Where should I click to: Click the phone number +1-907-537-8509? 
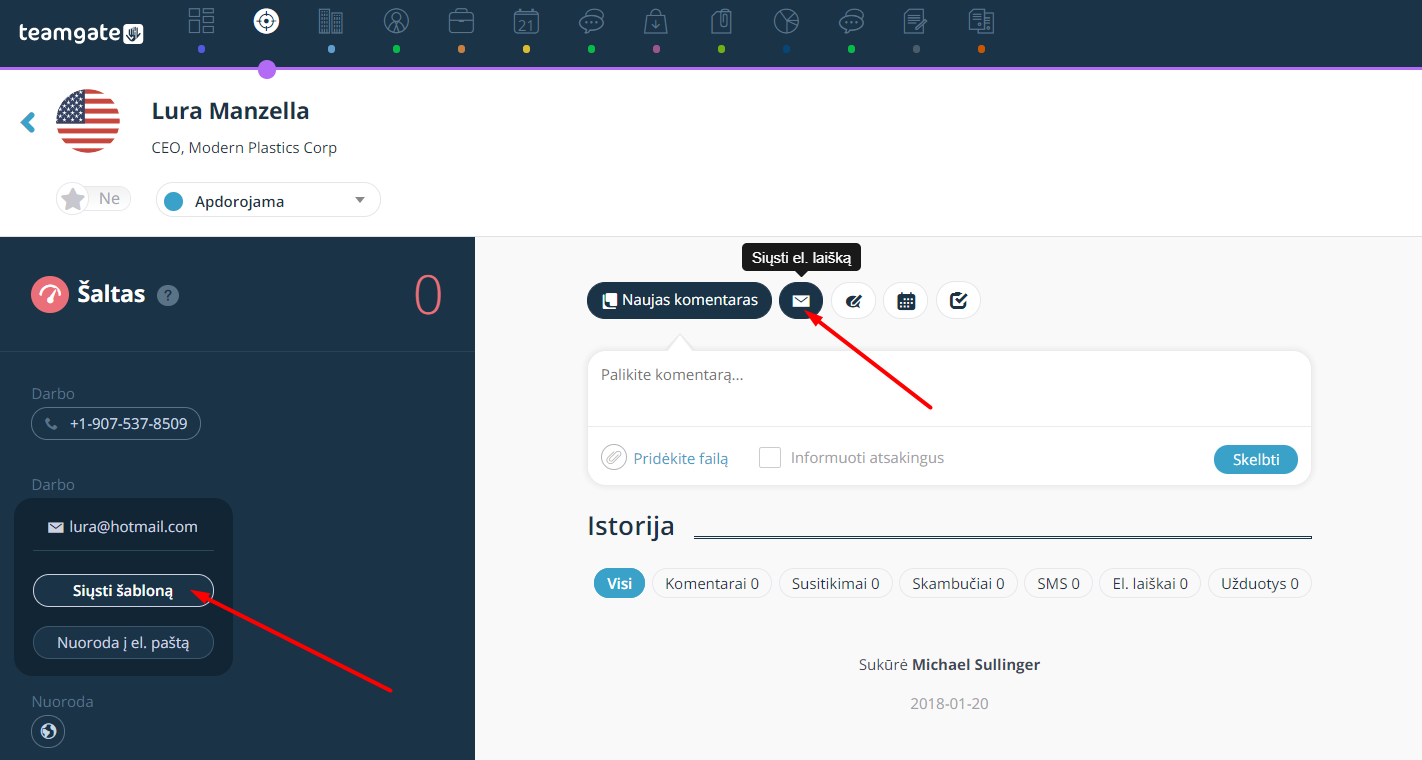coord(116,423)
